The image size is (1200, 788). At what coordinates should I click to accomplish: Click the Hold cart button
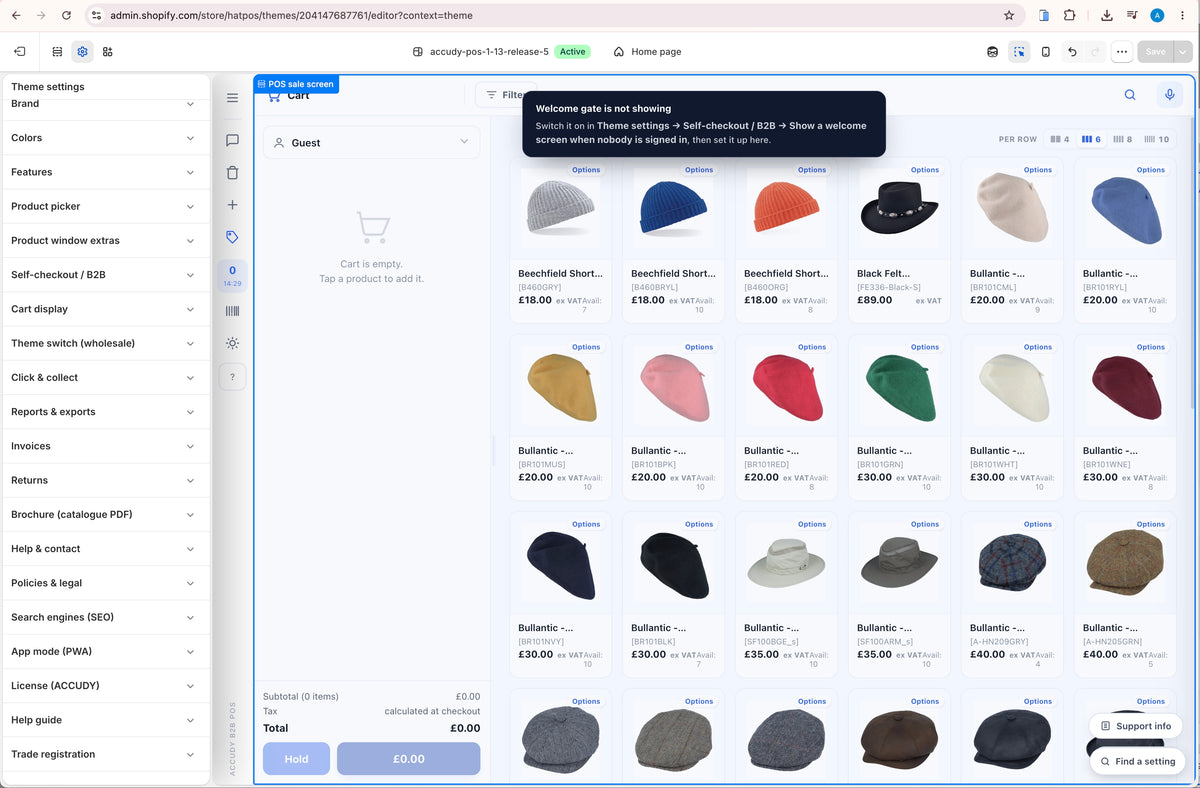point(296,759)
